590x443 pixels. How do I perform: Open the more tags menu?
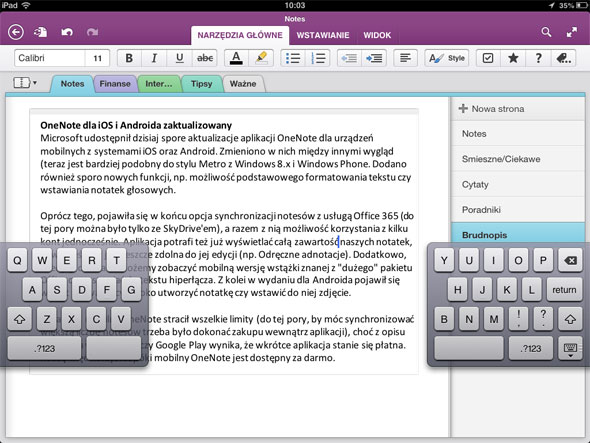pos(563,58)
